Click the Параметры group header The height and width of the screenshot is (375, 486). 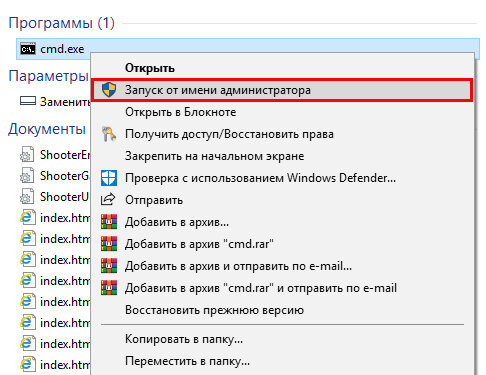coord(48,76)
